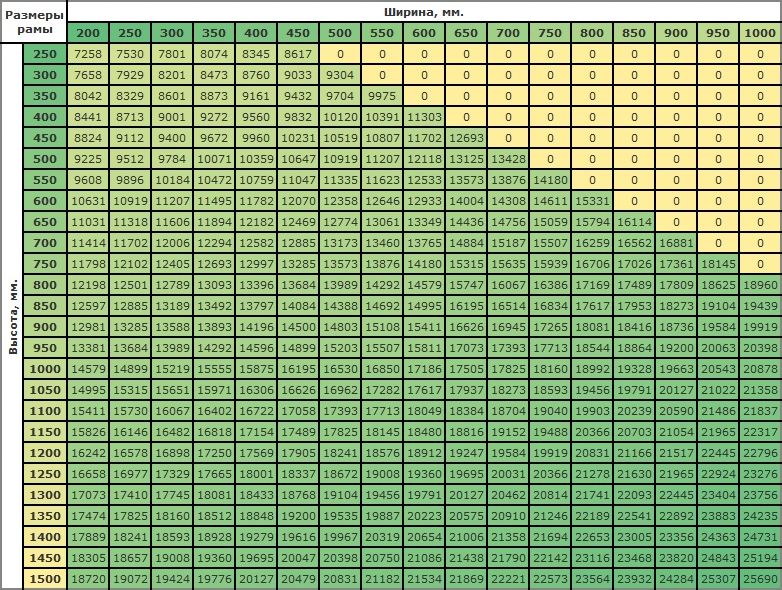The image size is (782, 590).
Task: Select the height row header 800
Action: coord(45,284)
